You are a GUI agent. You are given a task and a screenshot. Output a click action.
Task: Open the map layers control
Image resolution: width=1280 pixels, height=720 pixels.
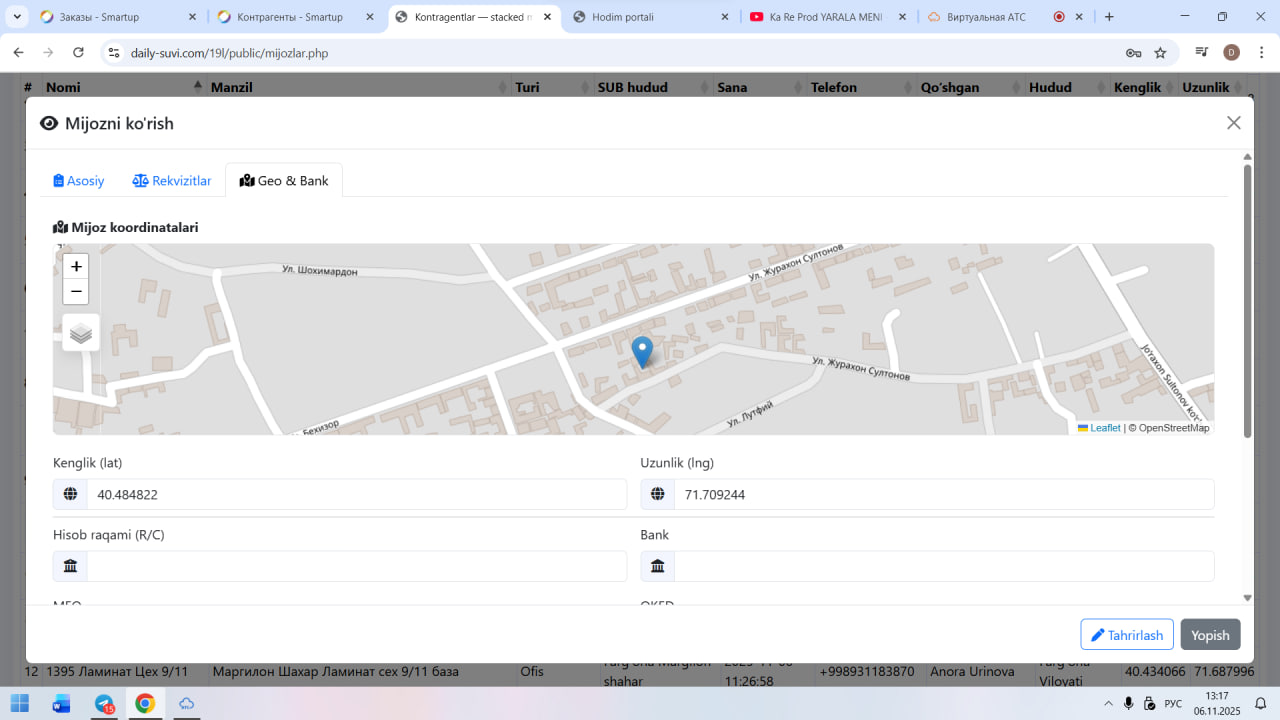[81, 333]
